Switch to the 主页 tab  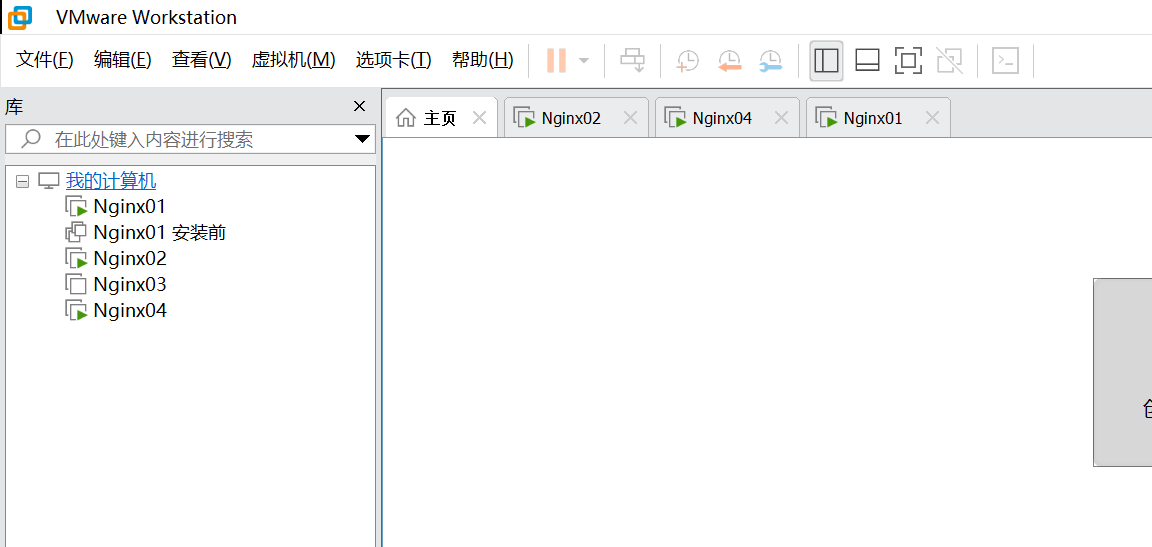442,117
